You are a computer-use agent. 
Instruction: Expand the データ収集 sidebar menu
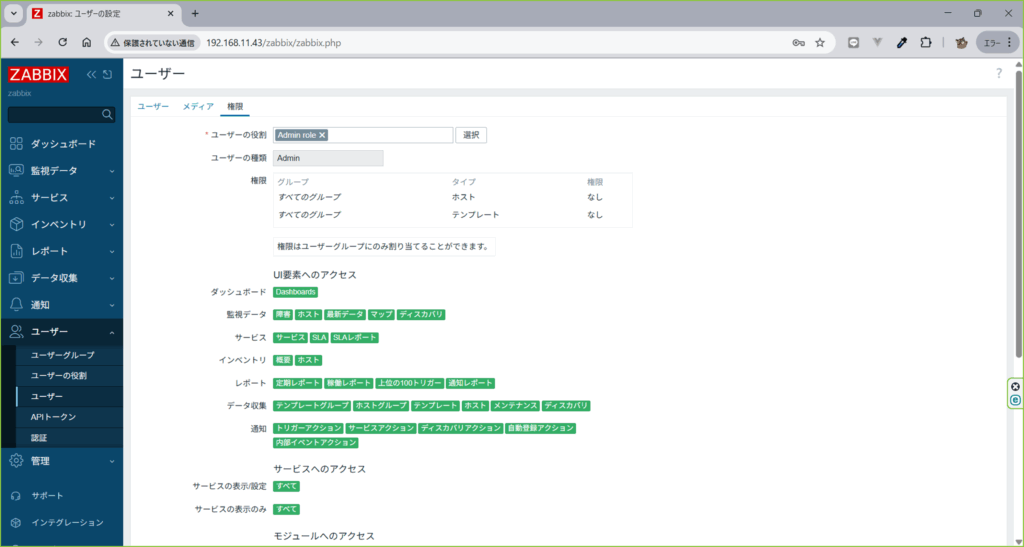[x=62, y=278]
